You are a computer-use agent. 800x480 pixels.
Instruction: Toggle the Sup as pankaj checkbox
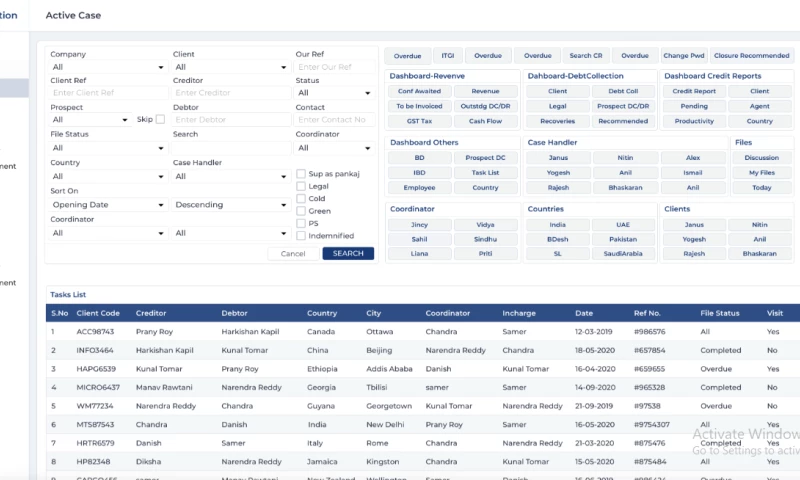301,174
